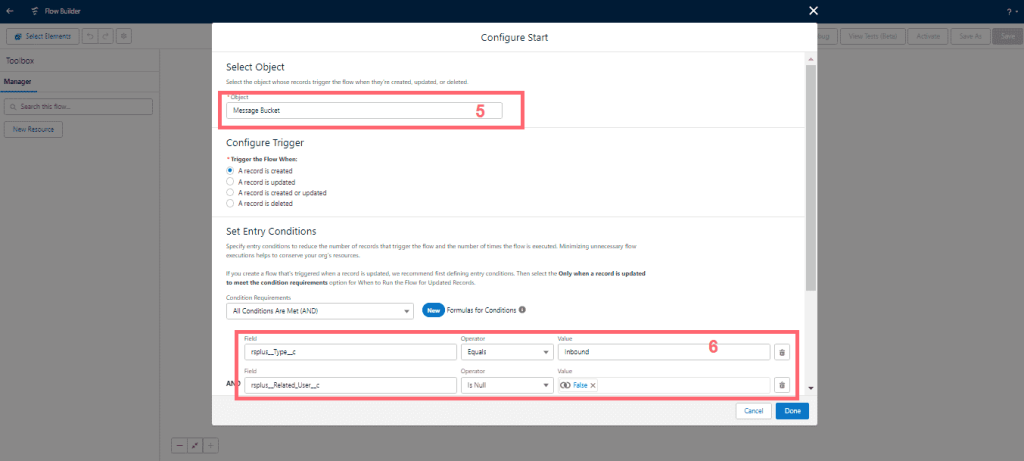The width and height of the screenshot is (1024, 461).
Task: Open the help question mark menu
Action: [x=1010, y=12]
